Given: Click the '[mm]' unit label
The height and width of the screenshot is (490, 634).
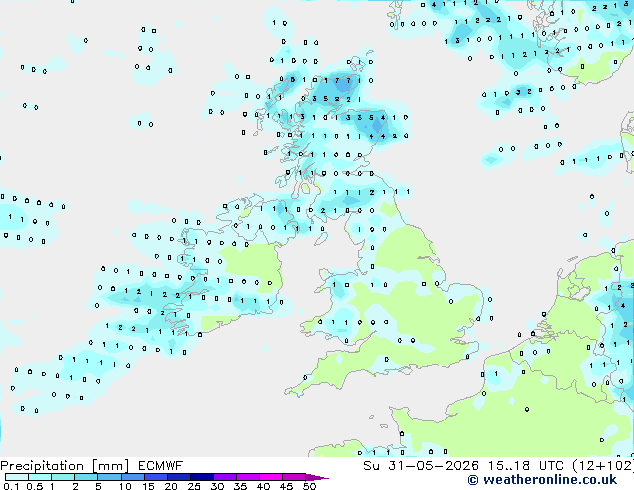Looking at the screenshot, I should 111,466.
